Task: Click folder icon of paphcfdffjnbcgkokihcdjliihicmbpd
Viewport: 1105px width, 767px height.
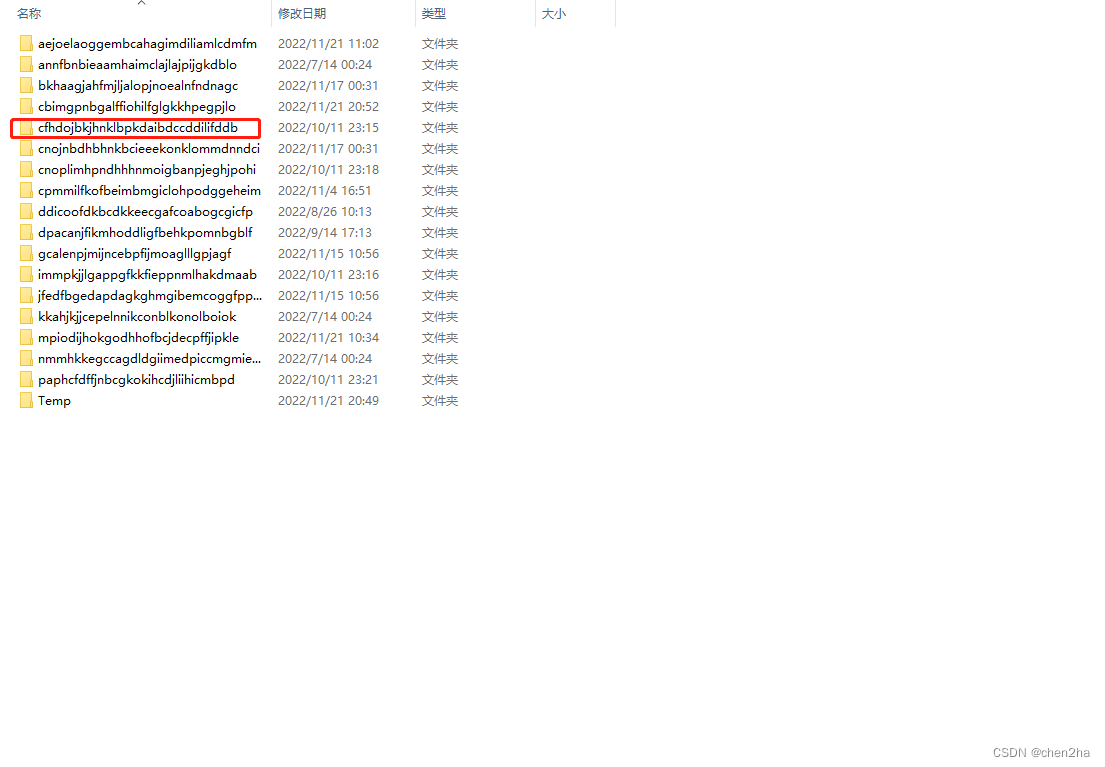Action: coord(26,380)
